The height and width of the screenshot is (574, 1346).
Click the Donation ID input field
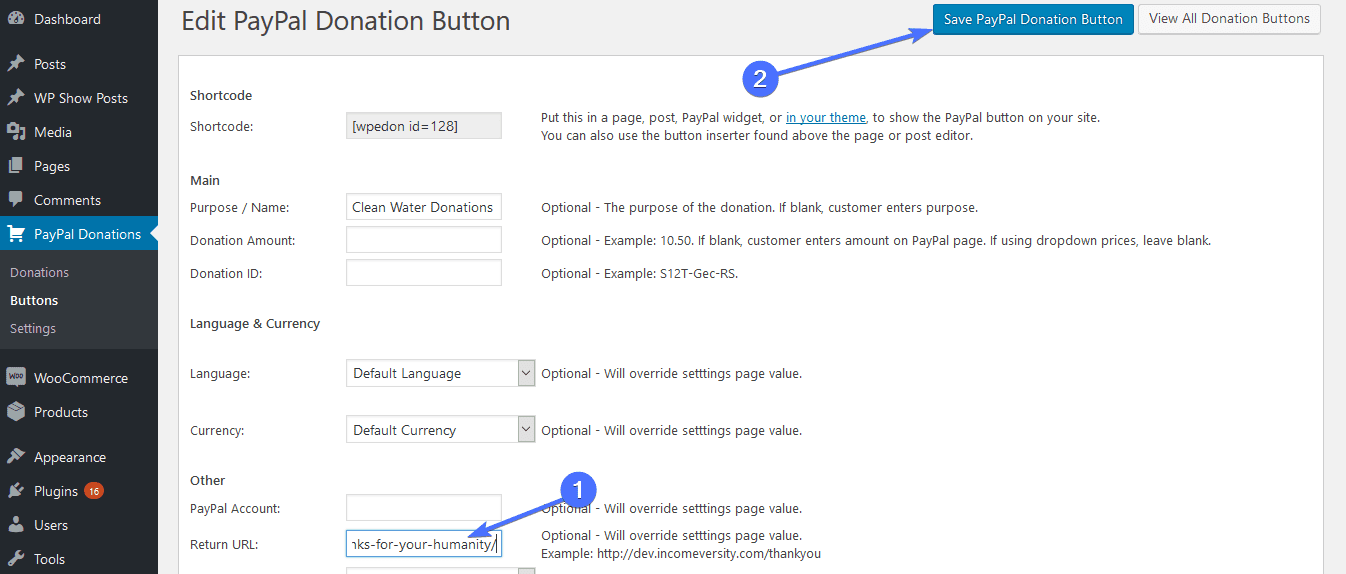click(423, 273)
